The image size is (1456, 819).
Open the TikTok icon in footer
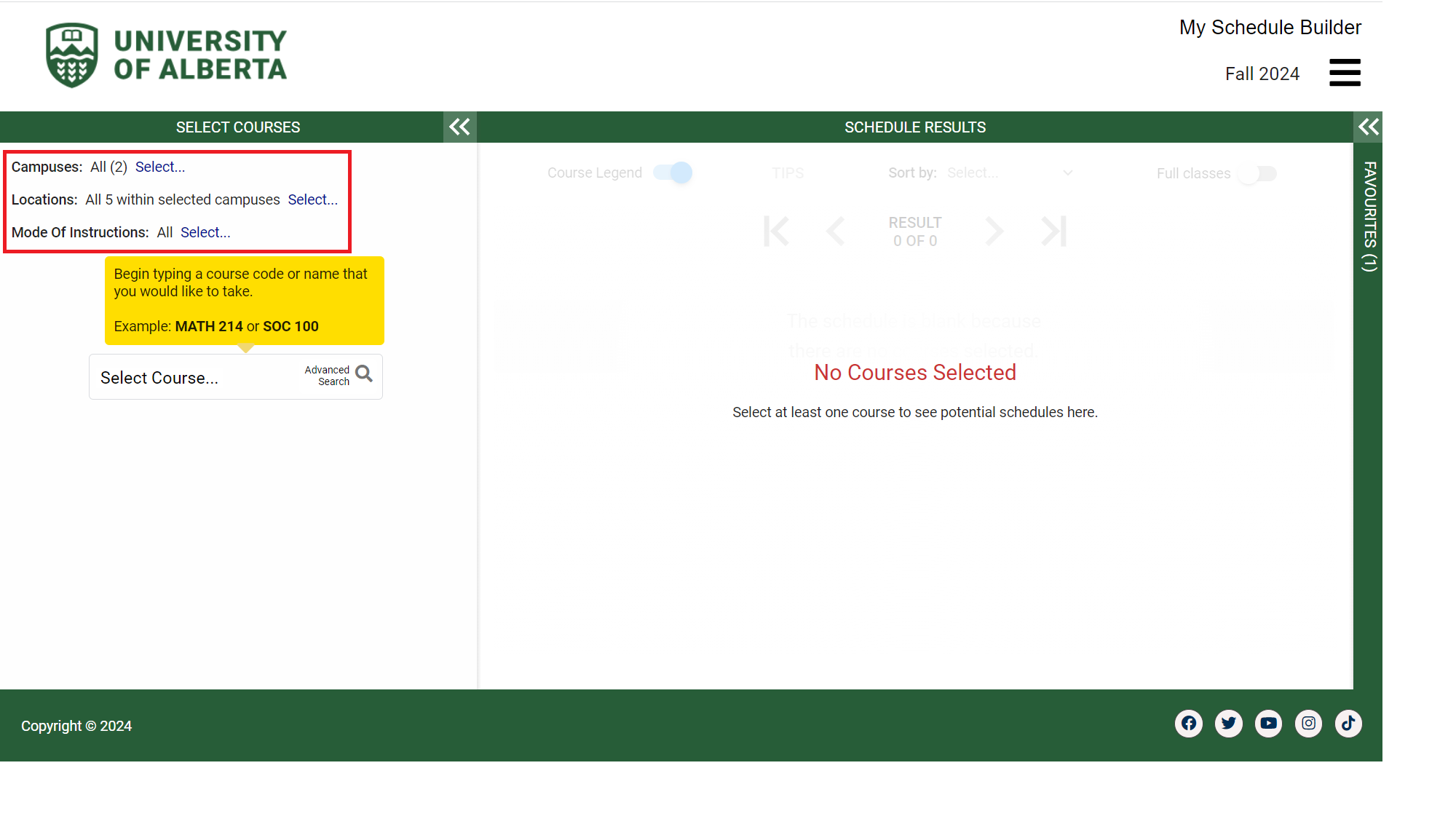[x=1348, y=723]
